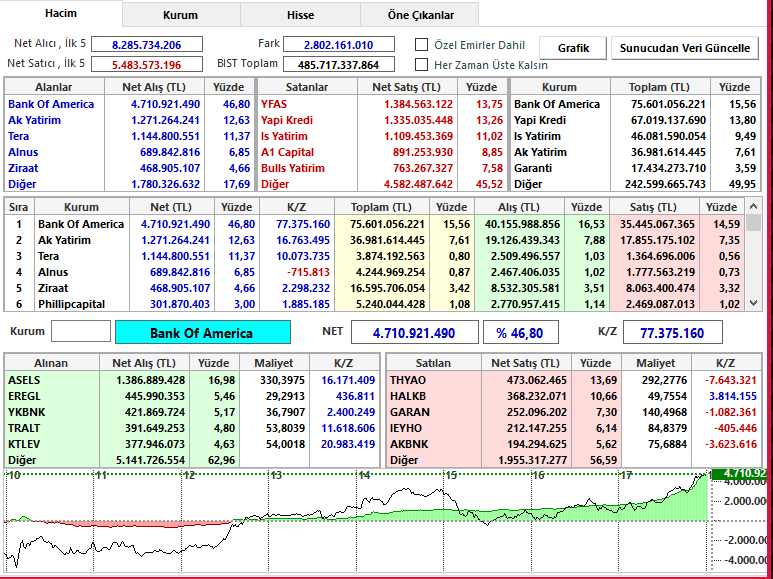Click the Maliyet header in Alınan table

[x=274, y=363]
